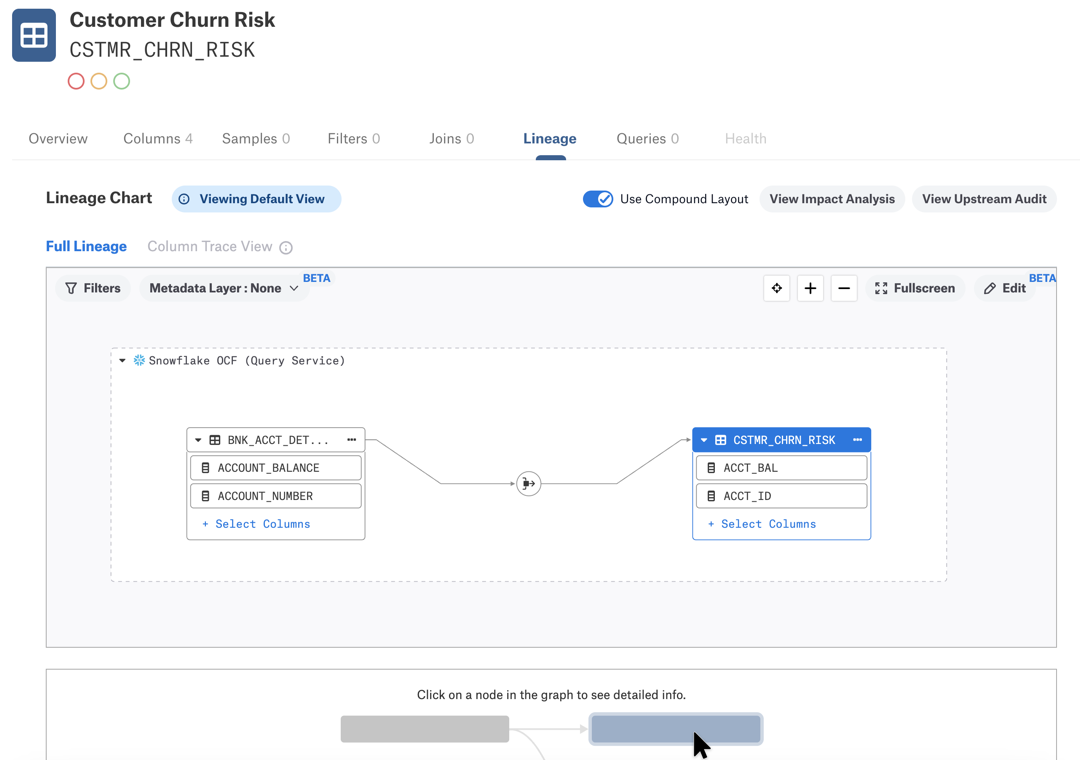
Task: Click the dataflow node in the lineage graph
Action: pos(528,484)
